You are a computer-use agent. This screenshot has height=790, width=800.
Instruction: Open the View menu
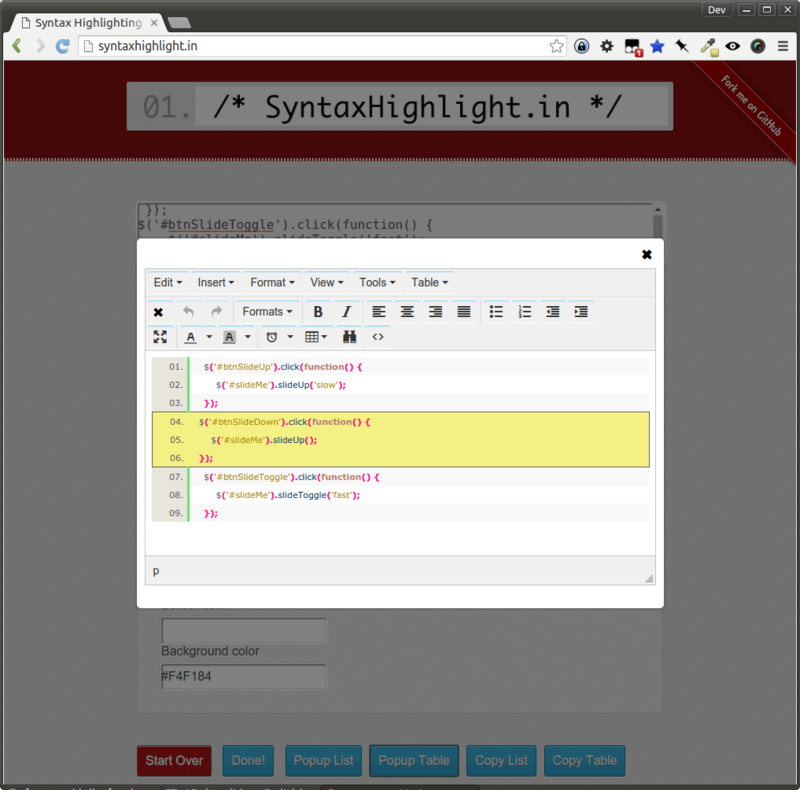(327, 282)
